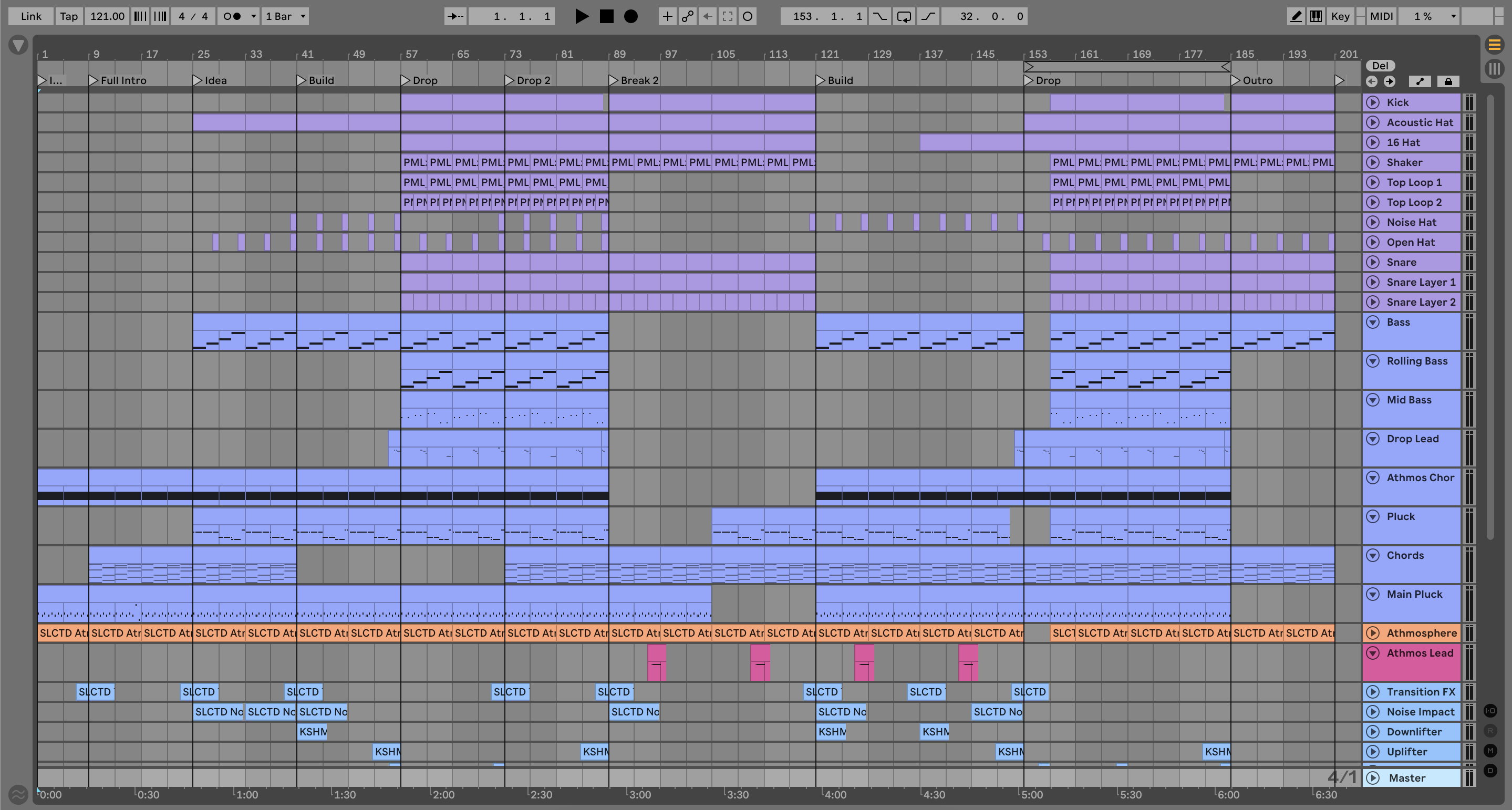Switch to Session View bars icon
The width and height of the screenshot is (1512, 810).
[x=1494, y=69]
